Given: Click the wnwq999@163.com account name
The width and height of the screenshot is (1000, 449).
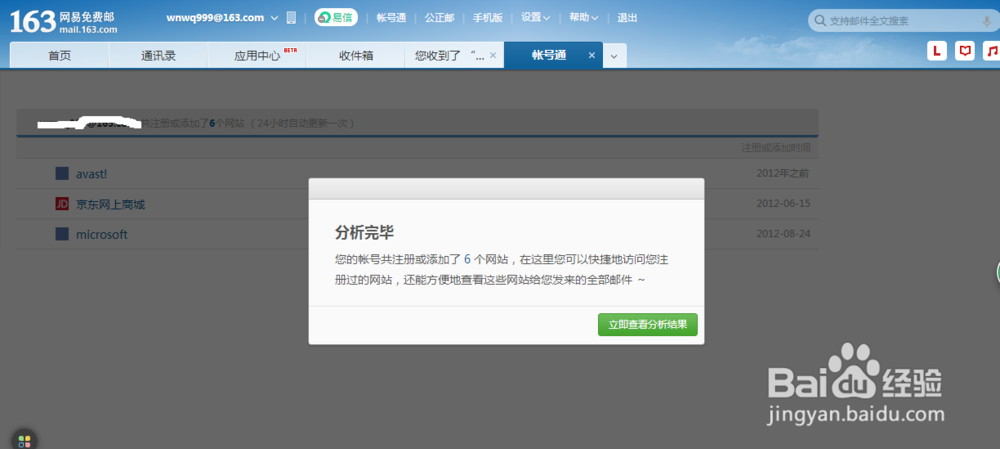Looking at the screenshot, I should tap(215, 18).
